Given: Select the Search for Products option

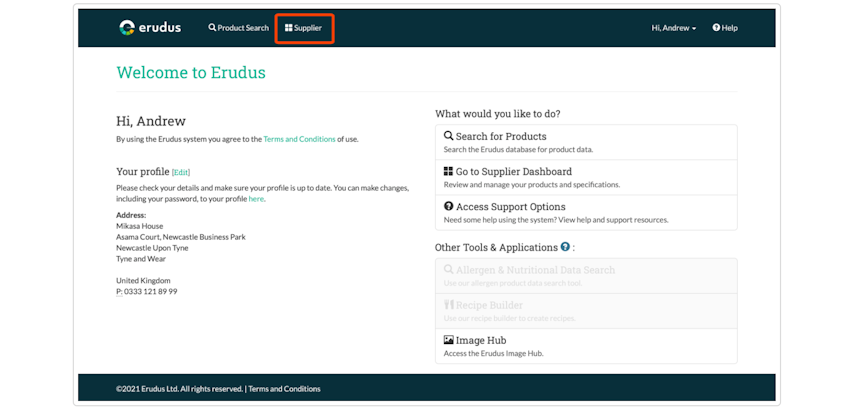Looking at the screenshot, I should [586, 142].
